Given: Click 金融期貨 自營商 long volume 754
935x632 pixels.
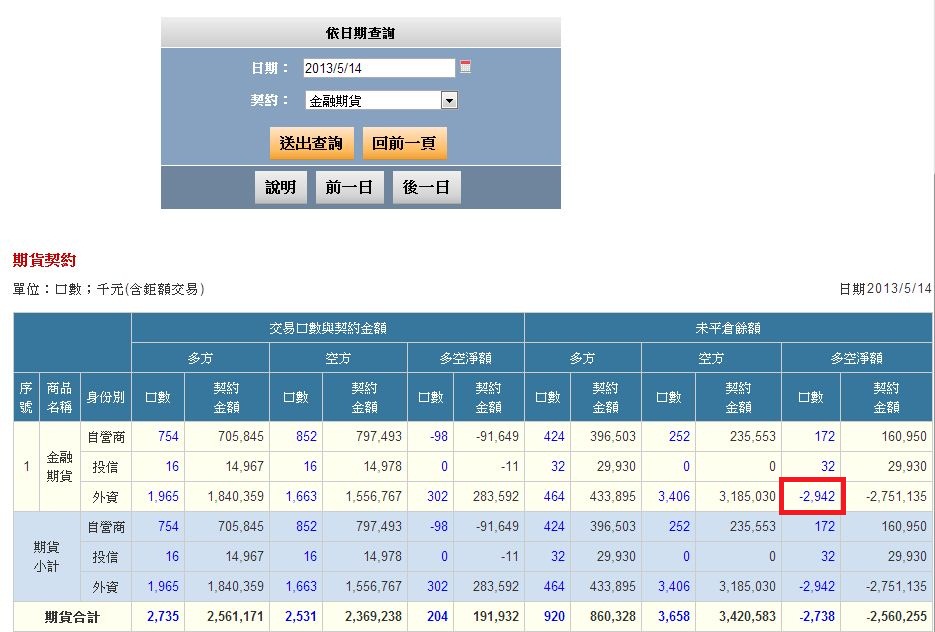Looking at the screenshot, I should [x=168, y=436].
